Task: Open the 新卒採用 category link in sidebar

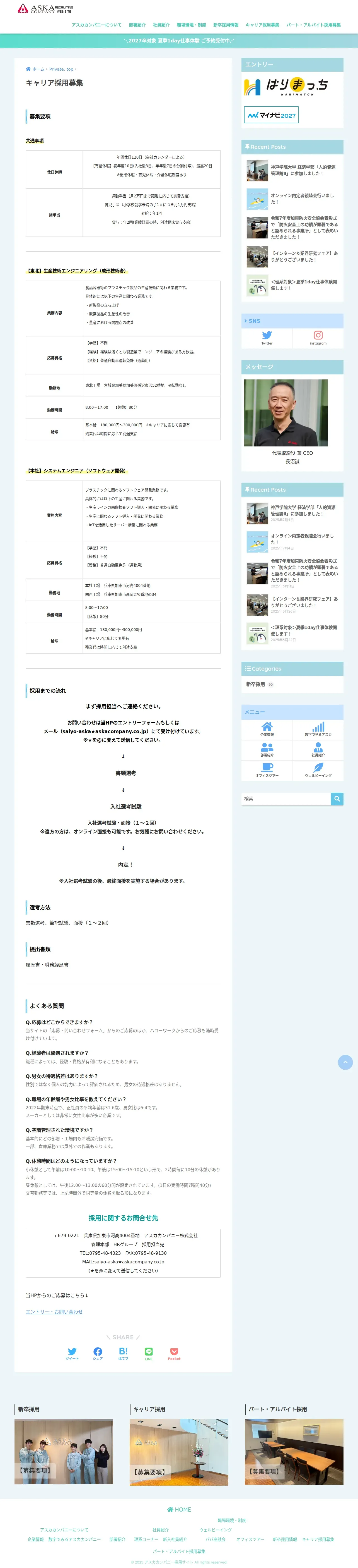Action: pyautogui.click(x=255, y=684)
